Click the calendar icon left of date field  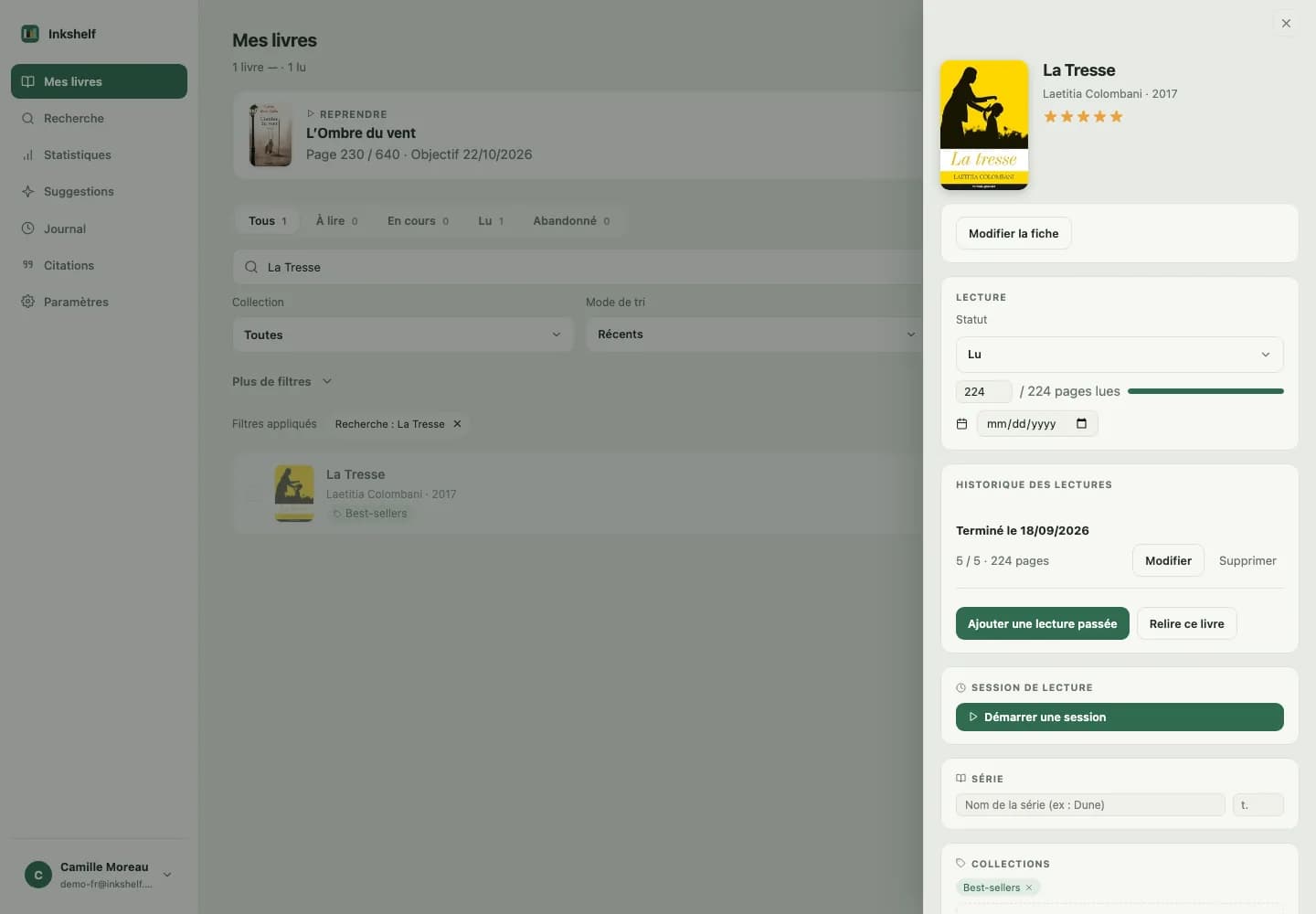click(x=961, y=424)
